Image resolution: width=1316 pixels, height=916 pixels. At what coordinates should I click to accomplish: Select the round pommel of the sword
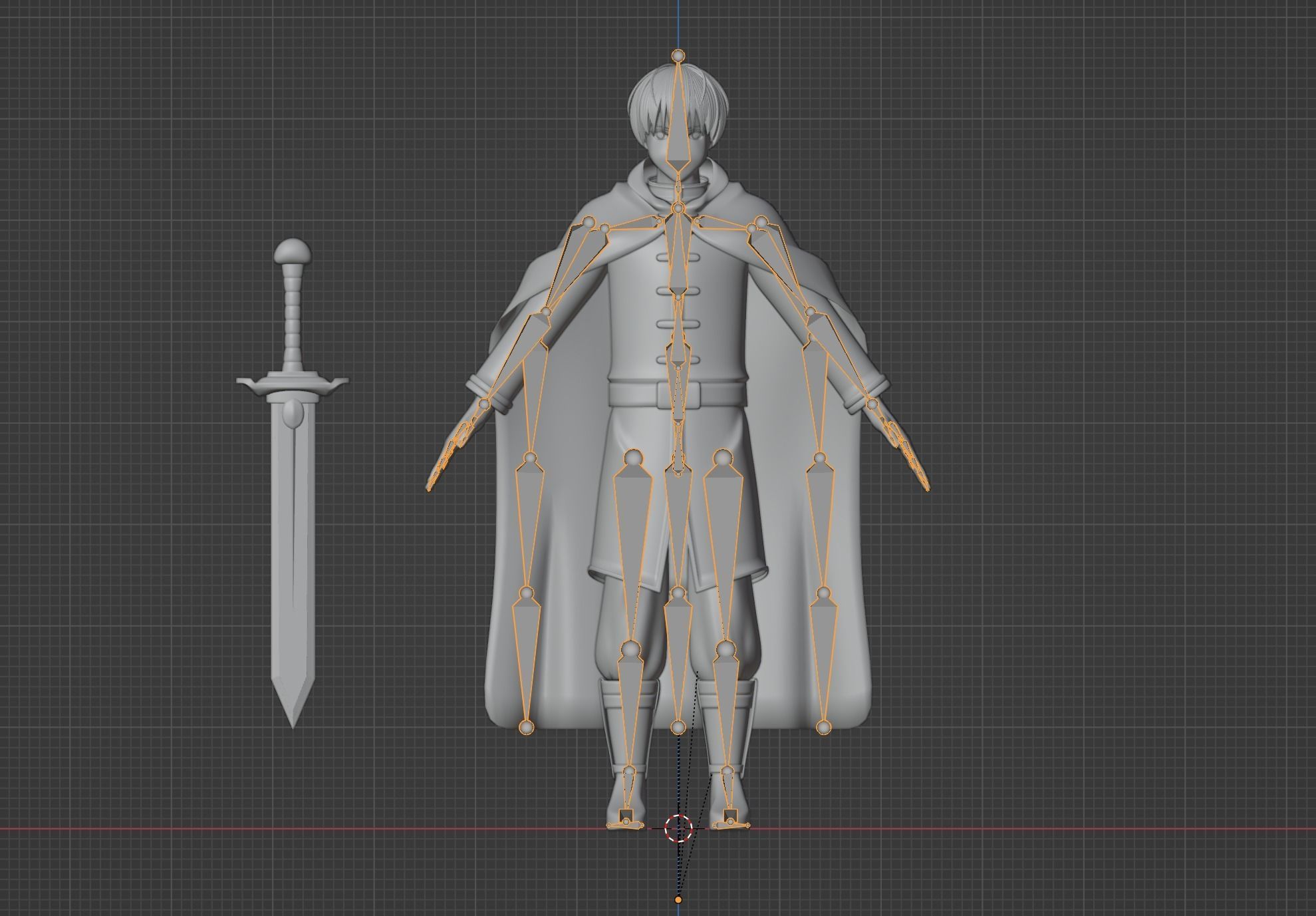click(291, 251)
